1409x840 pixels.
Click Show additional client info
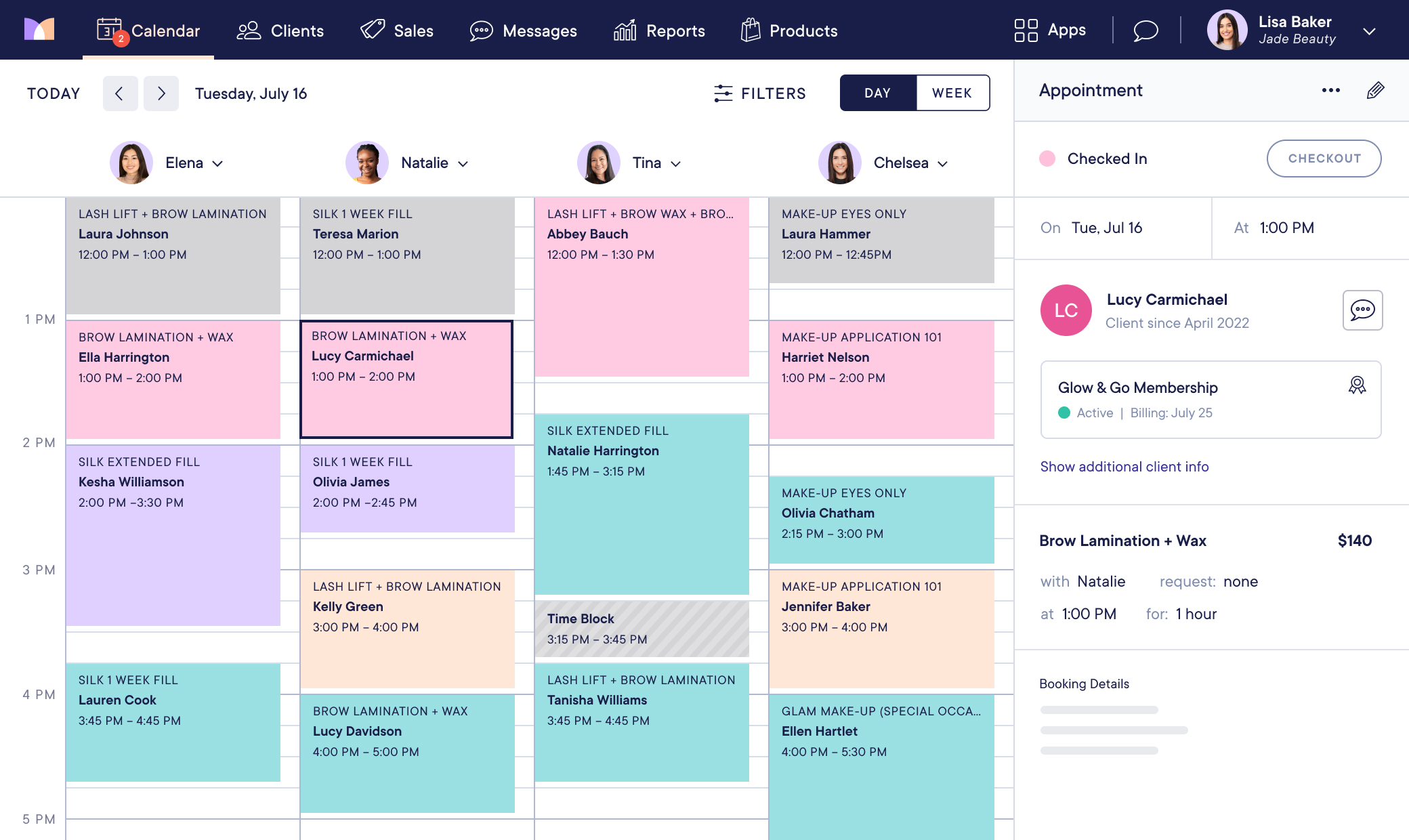pos(1124,466)
